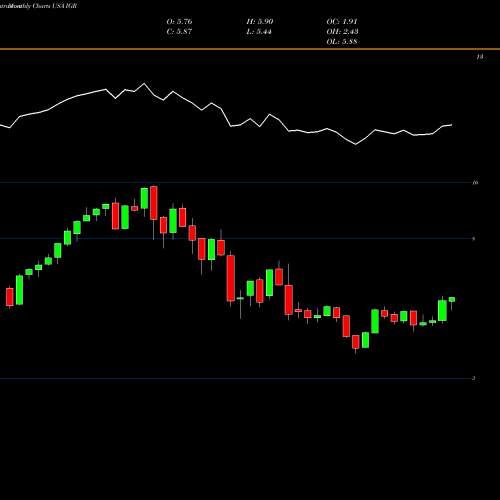Click the OC: 1.91 value
The height and width of the screenshot is (500, 500).
click(x=342, y=22)
